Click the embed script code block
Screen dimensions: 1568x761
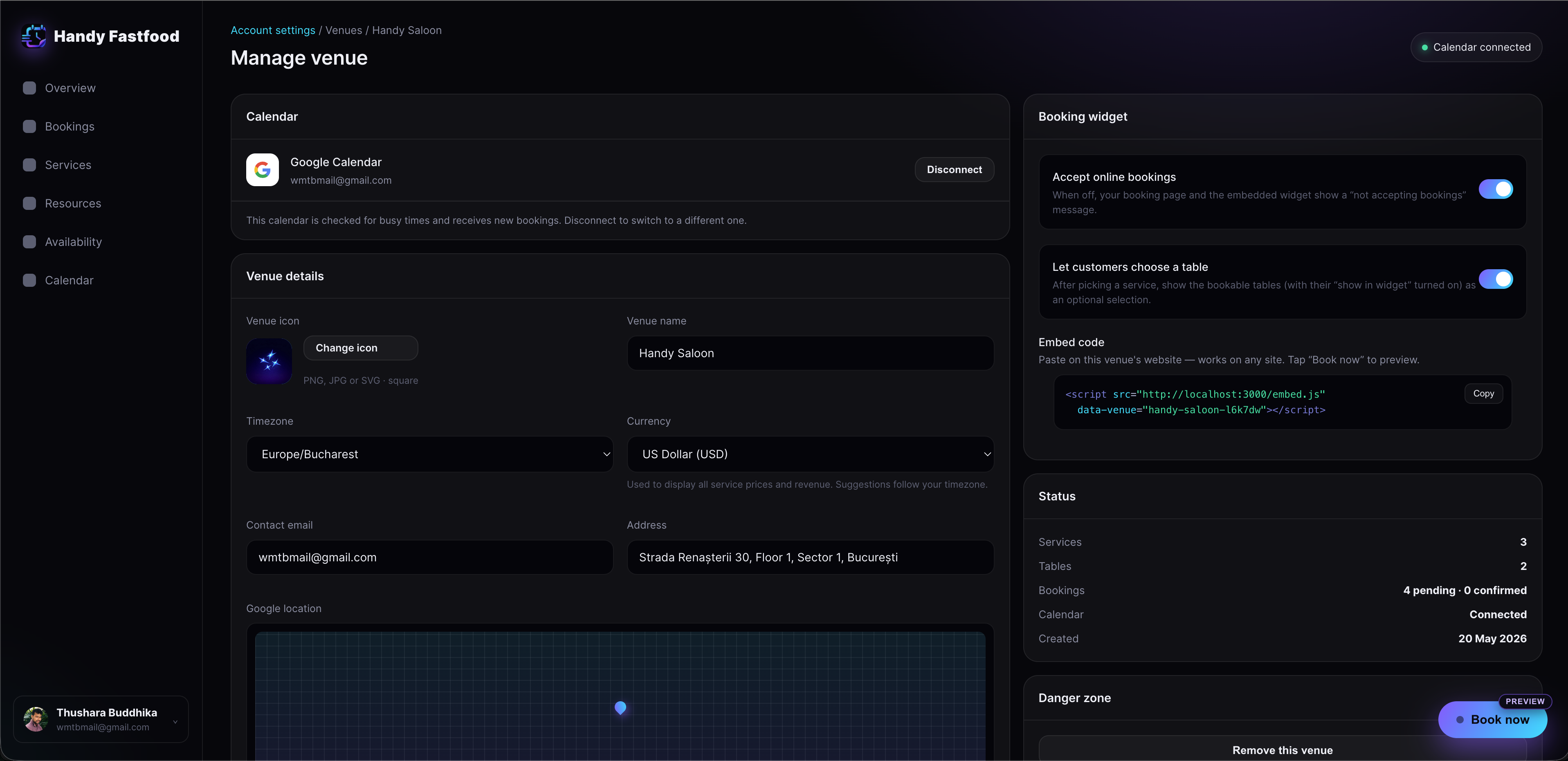(1283, 402)
